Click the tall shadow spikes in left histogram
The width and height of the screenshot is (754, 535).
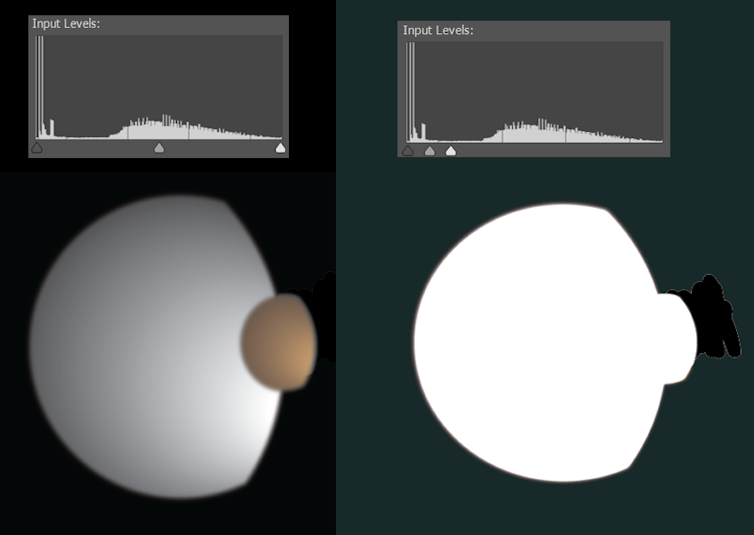pos(40,90)
